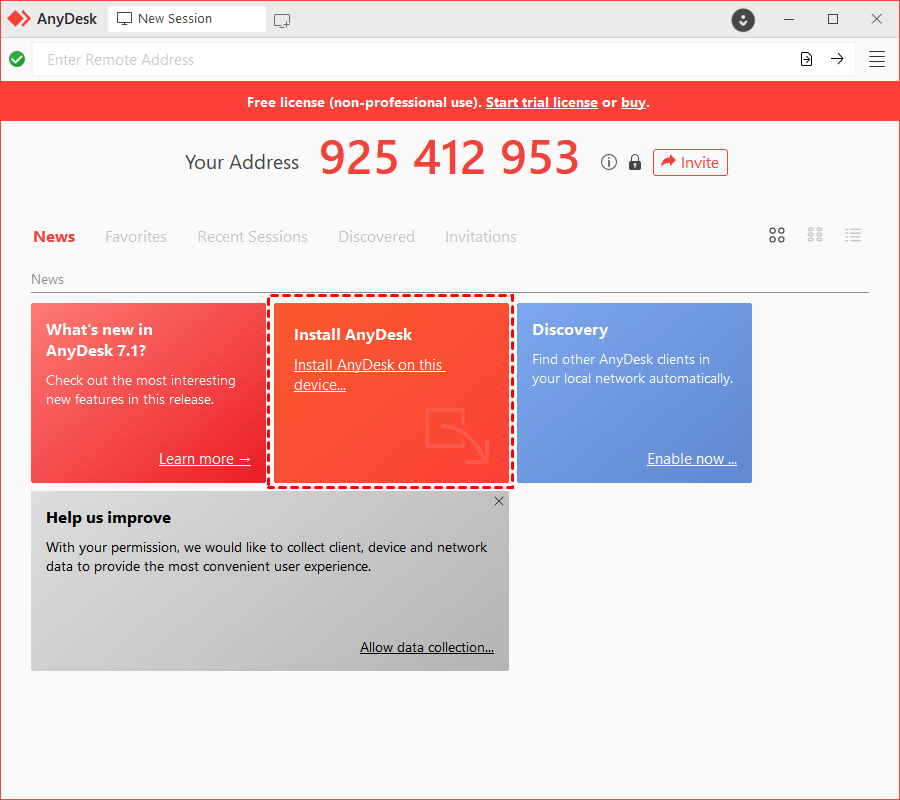Click the green connection status icon
This screenshot has height=800, width=900.
(x=17, y=59)
